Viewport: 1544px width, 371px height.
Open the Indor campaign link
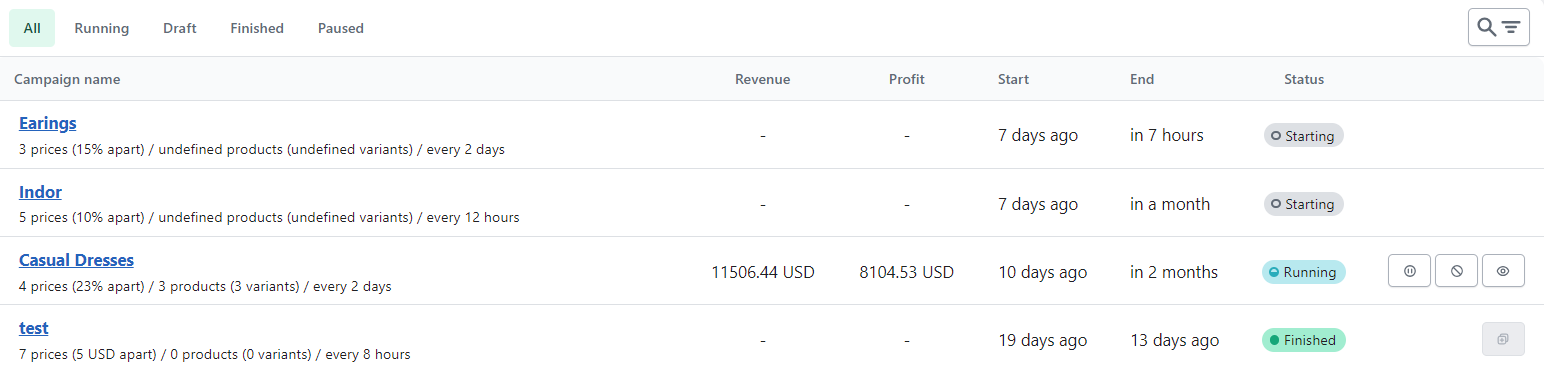coord(40,191)
